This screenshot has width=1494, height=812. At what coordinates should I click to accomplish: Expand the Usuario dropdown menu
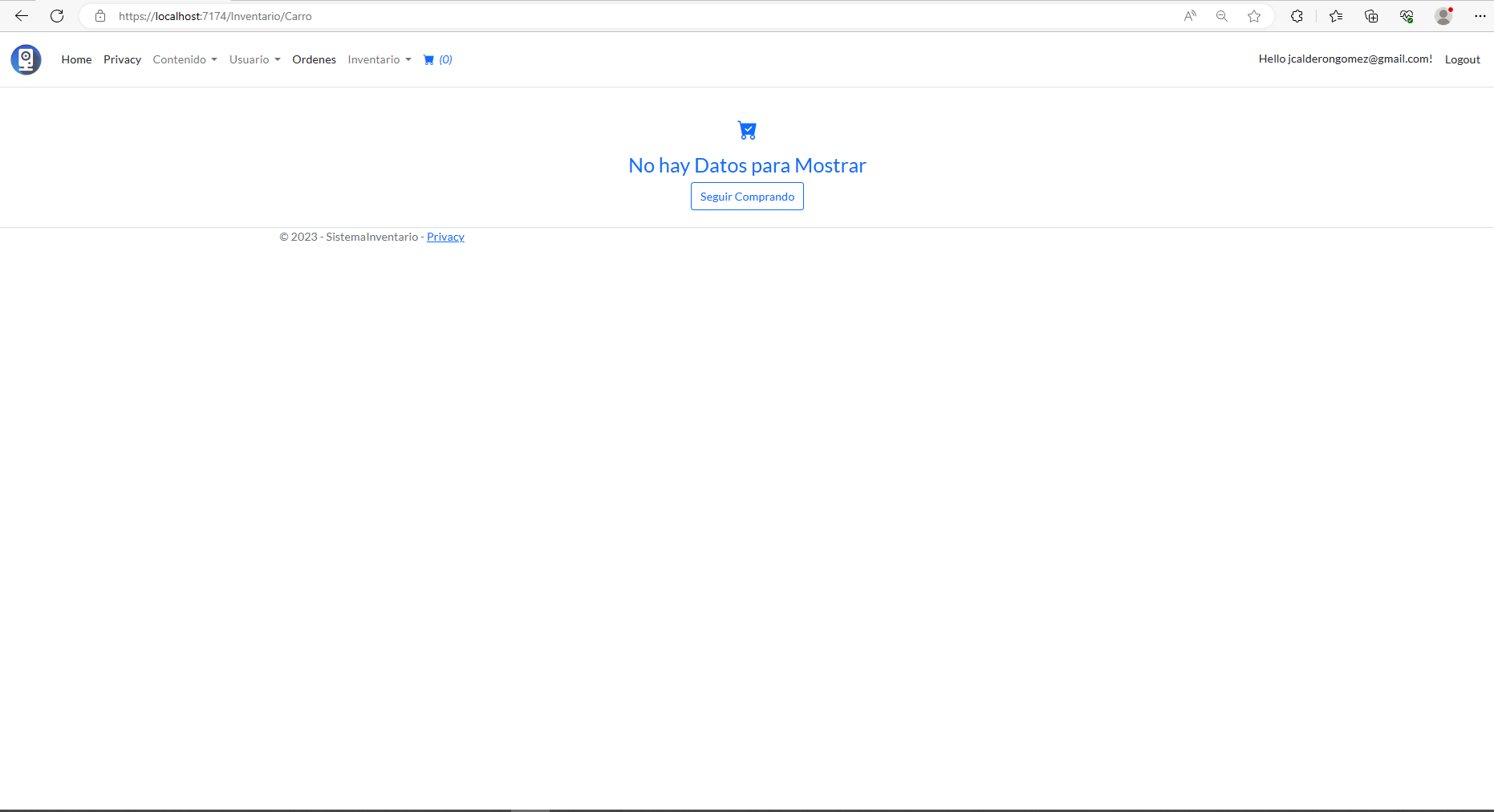254,59
